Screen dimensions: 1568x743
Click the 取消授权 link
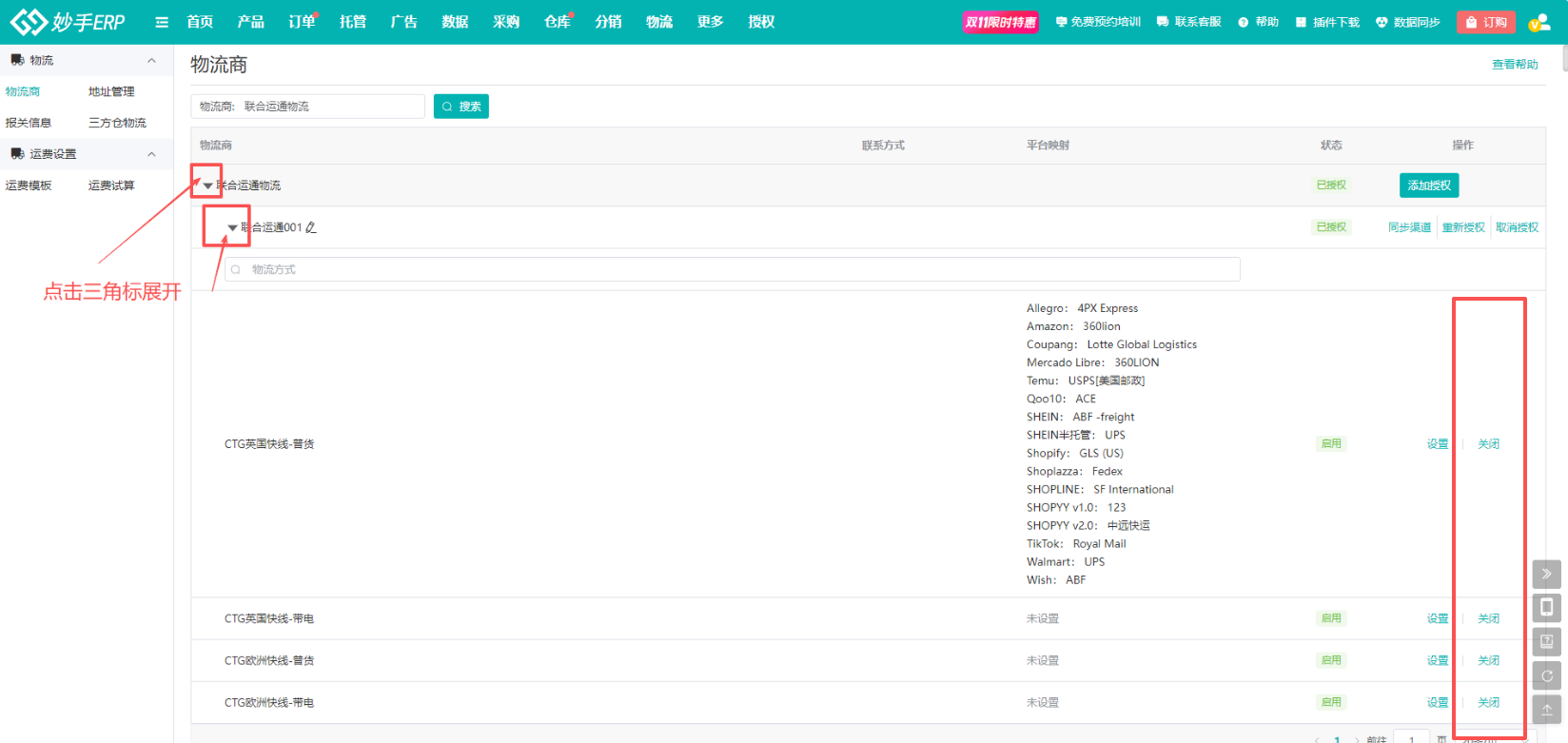(x=1517, y=227)
